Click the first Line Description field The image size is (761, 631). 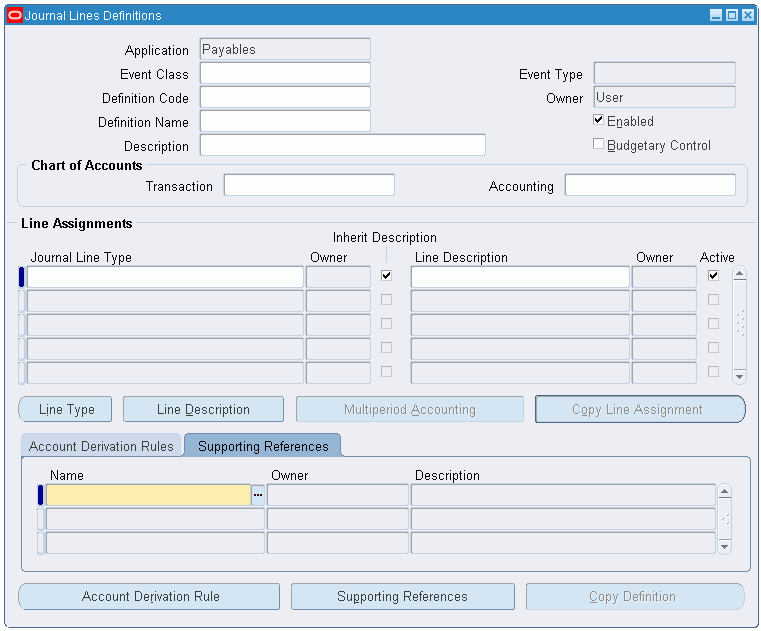pos(520,277)
